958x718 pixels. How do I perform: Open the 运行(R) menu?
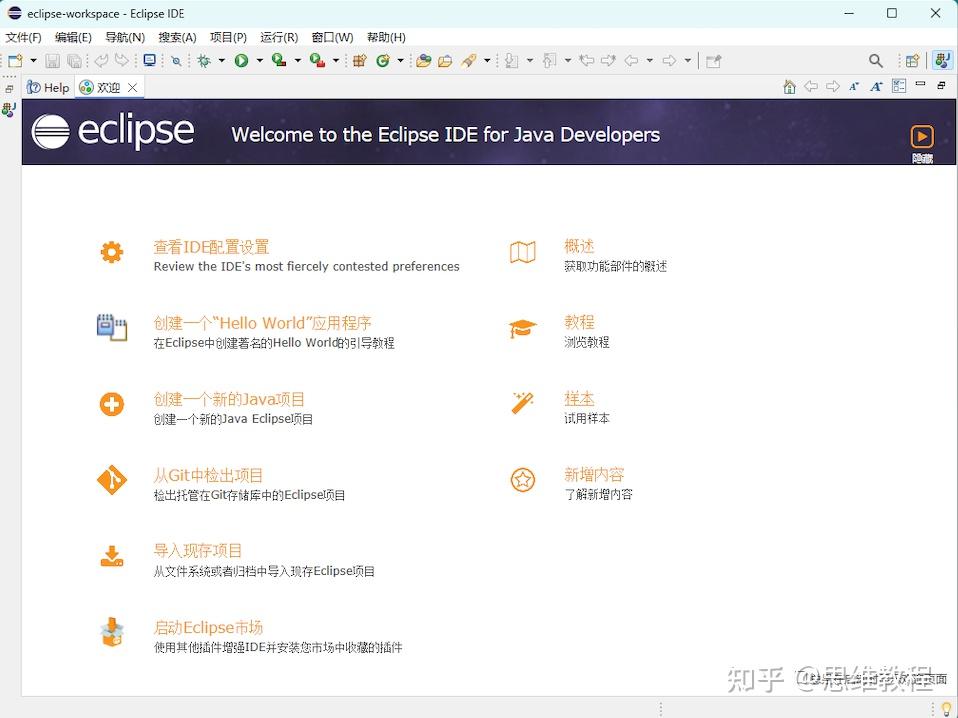(278, 37)
